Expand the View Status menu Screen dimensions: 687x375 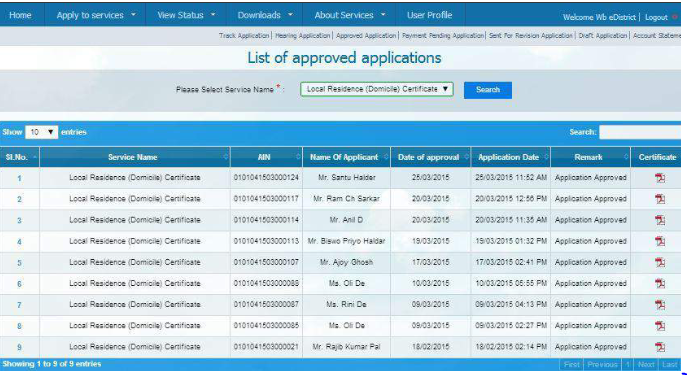click(x=186, y=15)
